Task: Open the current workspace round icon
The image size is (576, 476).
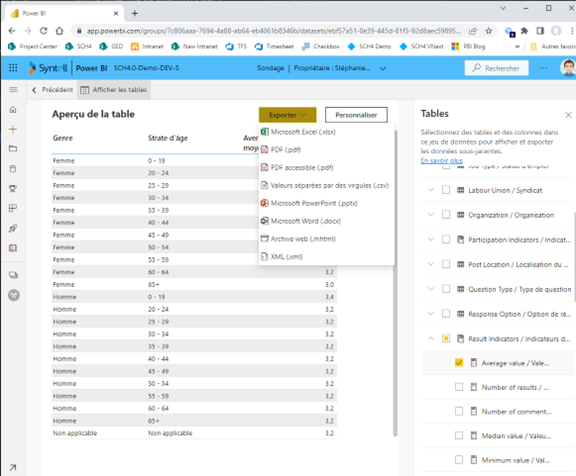Action: pyautogui.click(x=14, y=295)
